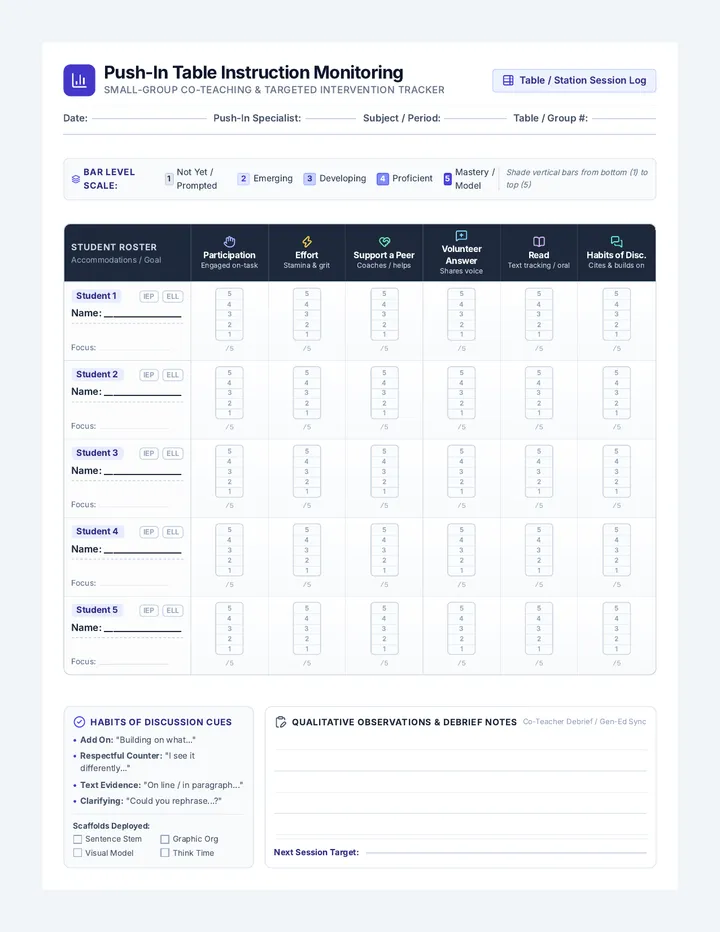The height and width of the screenshot is (932, 720).
Task: Select level 4 Proficient swatch
Action: (x=382, y=178)
